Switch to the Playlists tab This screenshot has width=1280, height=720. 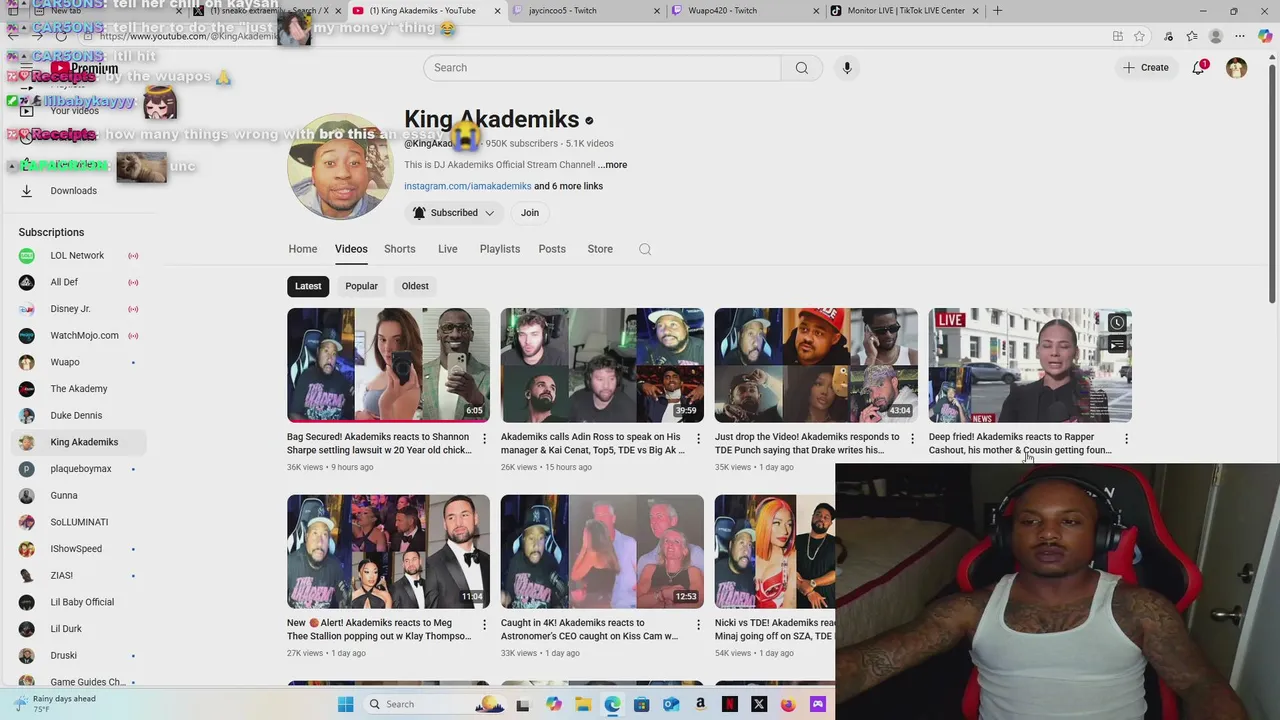coord(500,249)
